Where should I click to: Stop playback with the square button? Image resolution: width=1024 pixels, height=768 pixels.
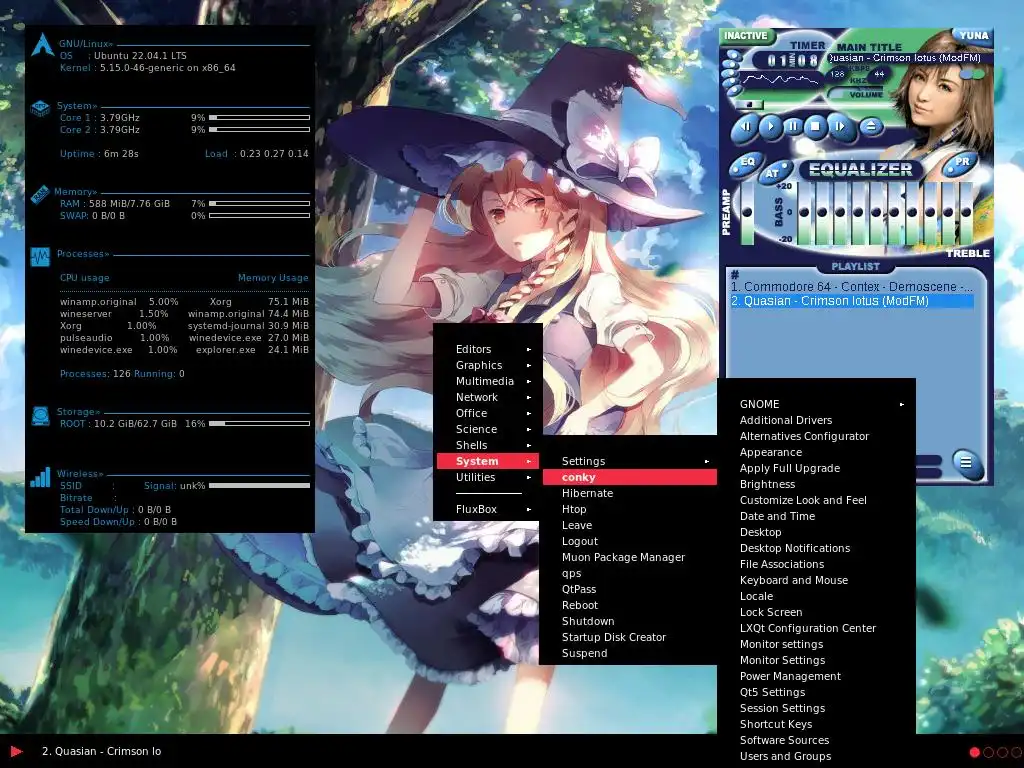[816, 126]
